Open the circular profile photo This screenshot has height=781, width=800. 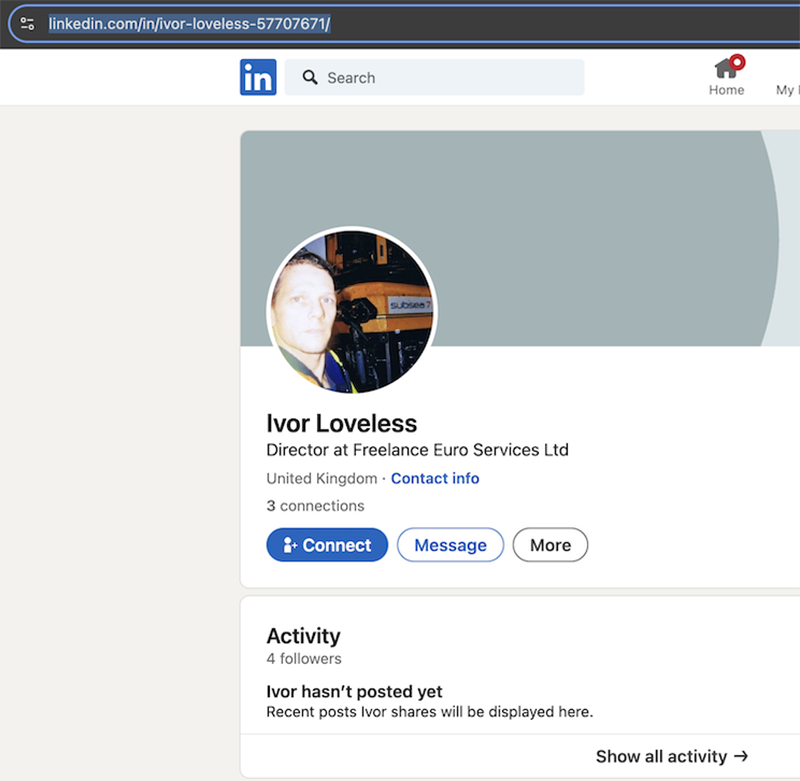click(x=351, y=311)
